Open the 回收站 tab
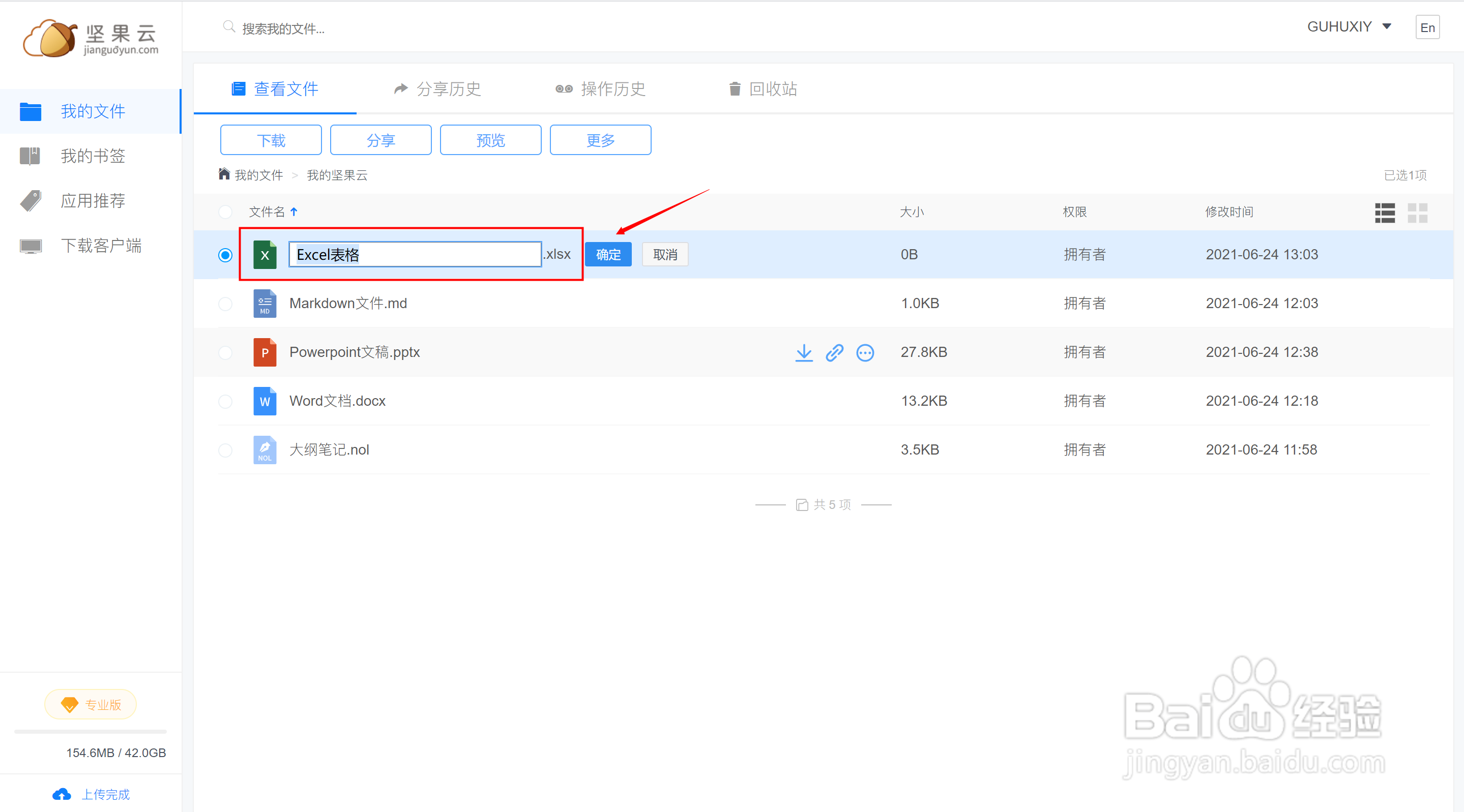Viewport: 1464px width, 812px height. [x=763, y=88]
